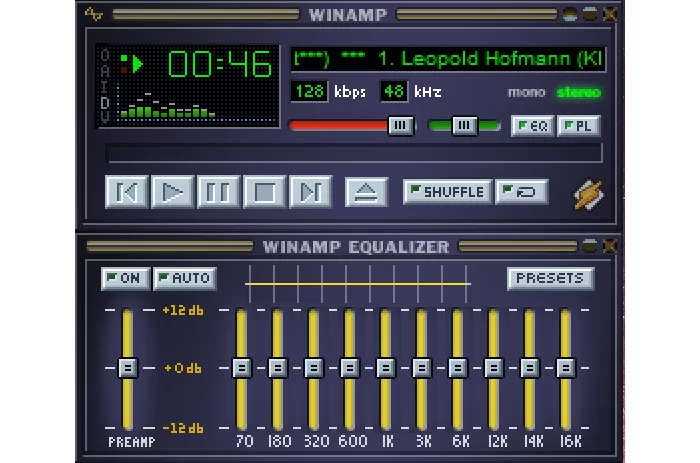
Task: Close the Winamp main window
Action: pos(609,14)
